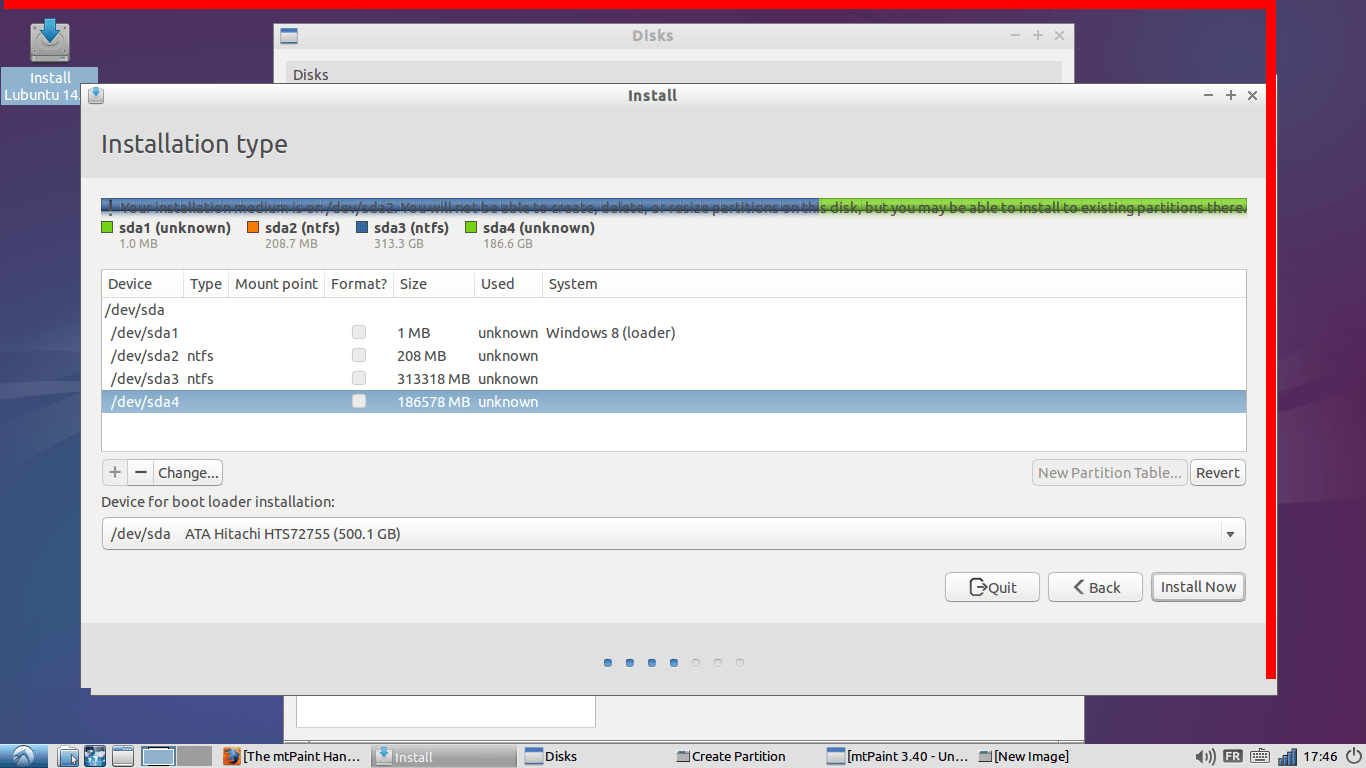
Task: Click the Install Now button
Action: point(1198,587)
